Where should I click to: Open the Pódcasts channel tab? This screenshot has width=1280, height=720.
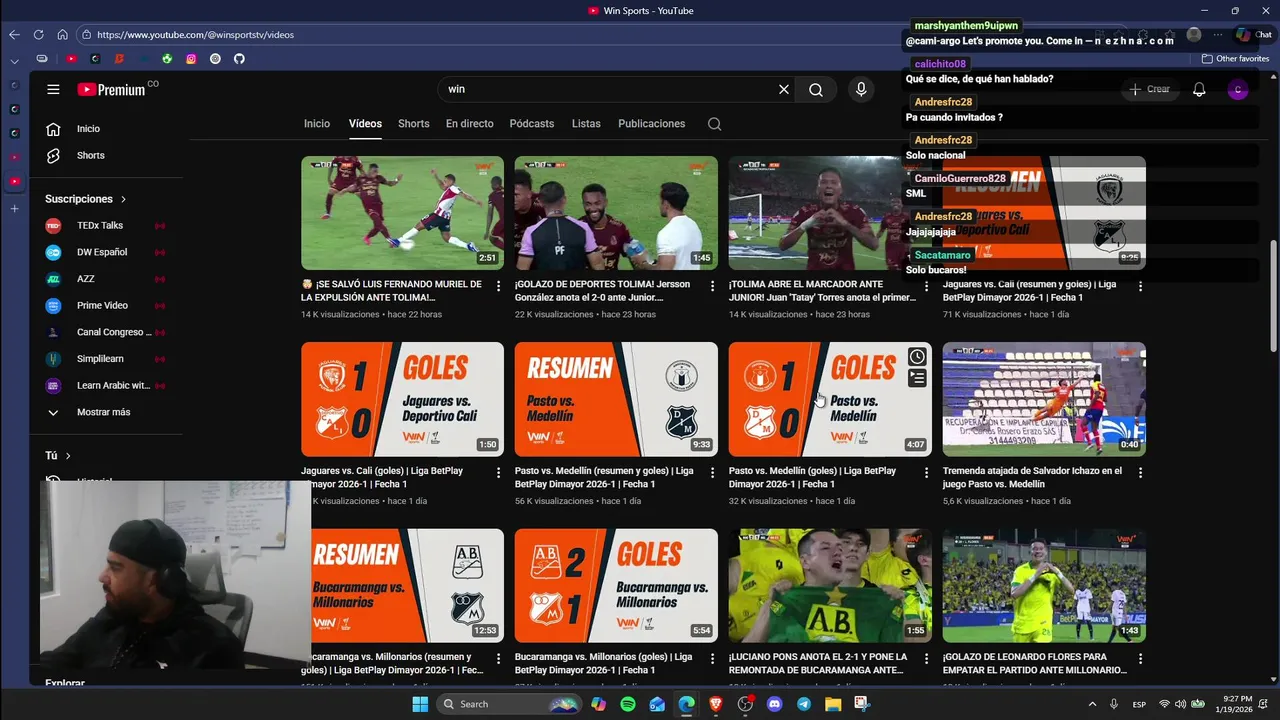[532, 124]
